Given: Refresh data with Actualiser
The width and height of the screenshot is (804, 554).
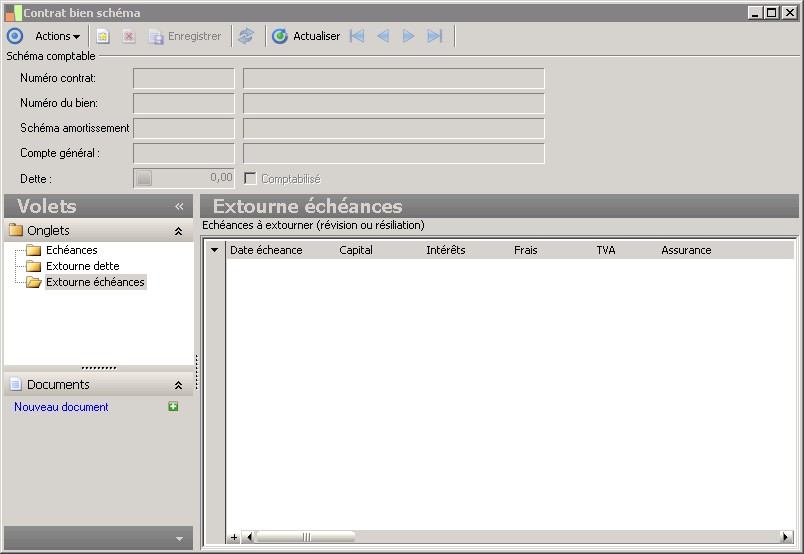Looking at the screenshot, I should (306, 36).
